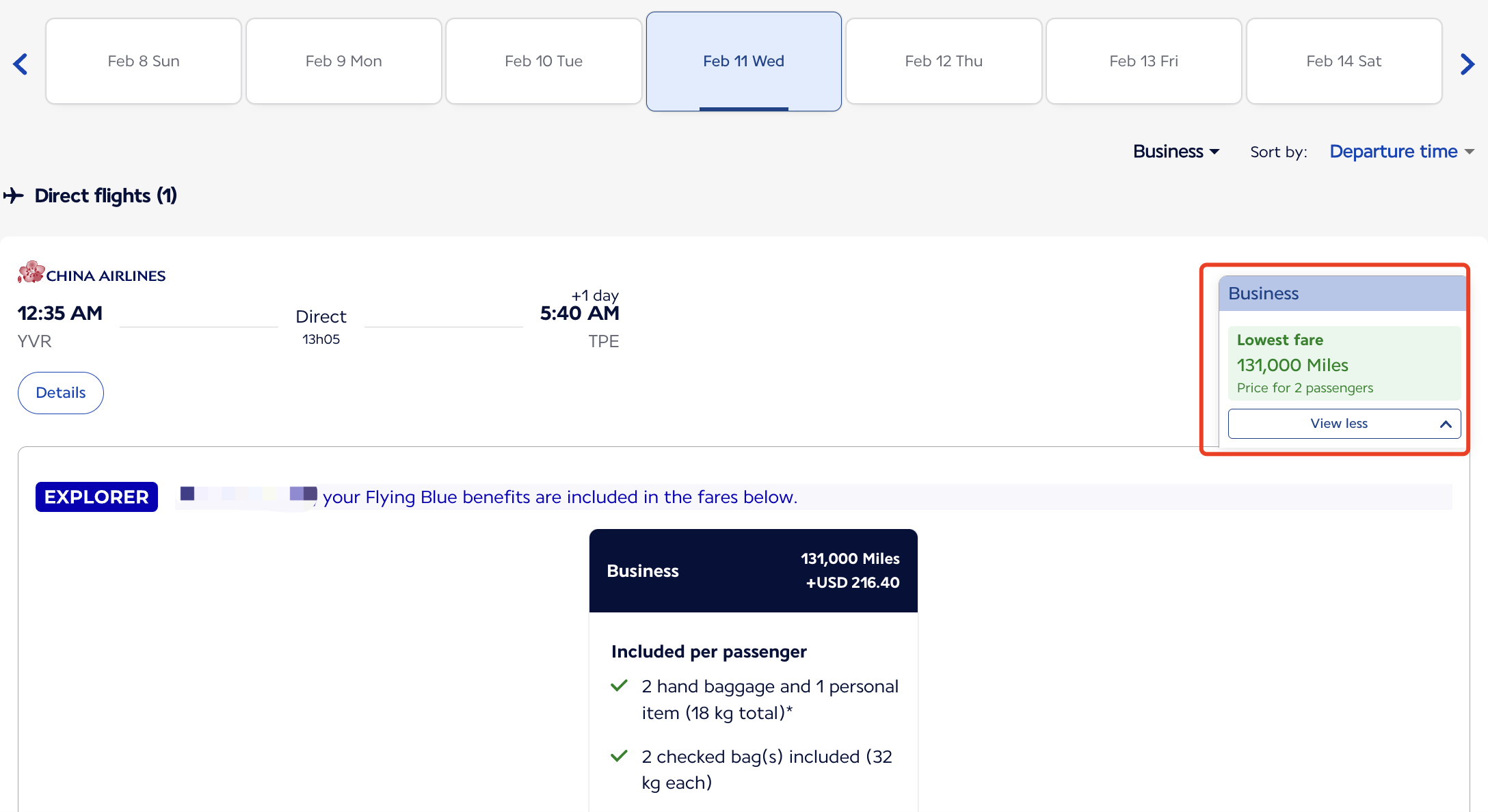The height and width of the screenshot is (812, 1488).
Task: Collapse fares using the View less chevron
Action: pos(1445,424)
